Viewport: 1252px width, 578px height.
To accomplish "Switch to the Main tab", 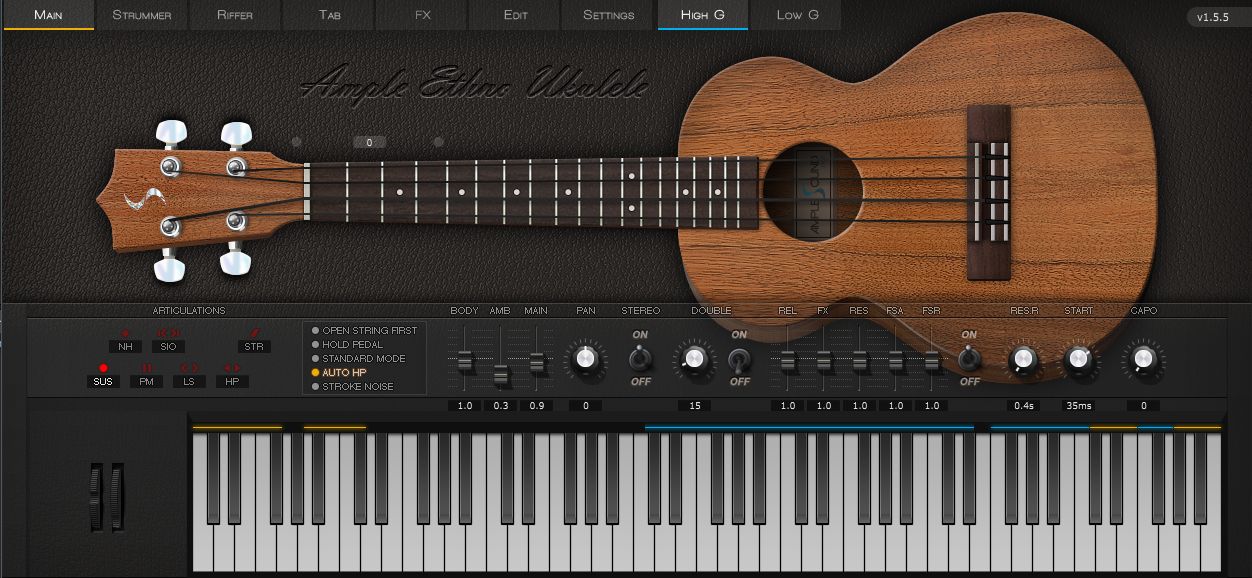I will point(48,15).
